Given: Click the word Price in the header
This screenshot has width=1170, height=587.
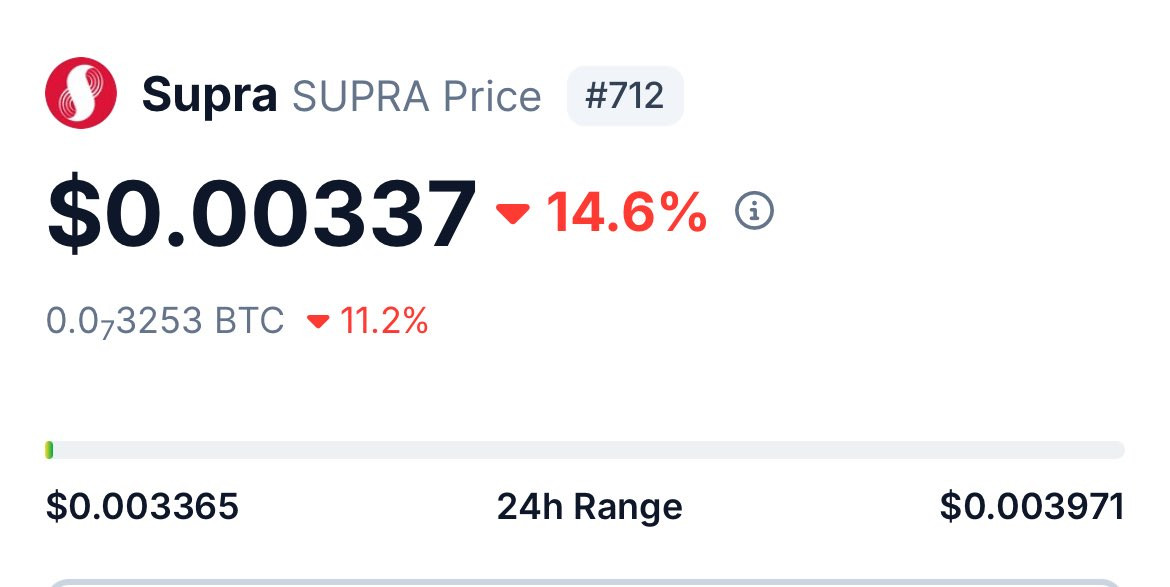Looking at the screenshot, I should [492, 97].
